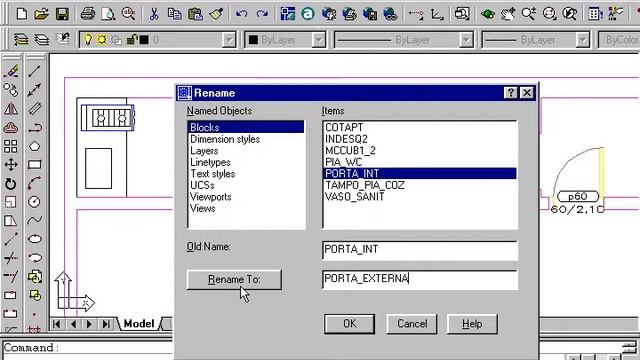Create a new drawing with New icon
The width and height of the screenshot is (640, 360).
(21, 14)
